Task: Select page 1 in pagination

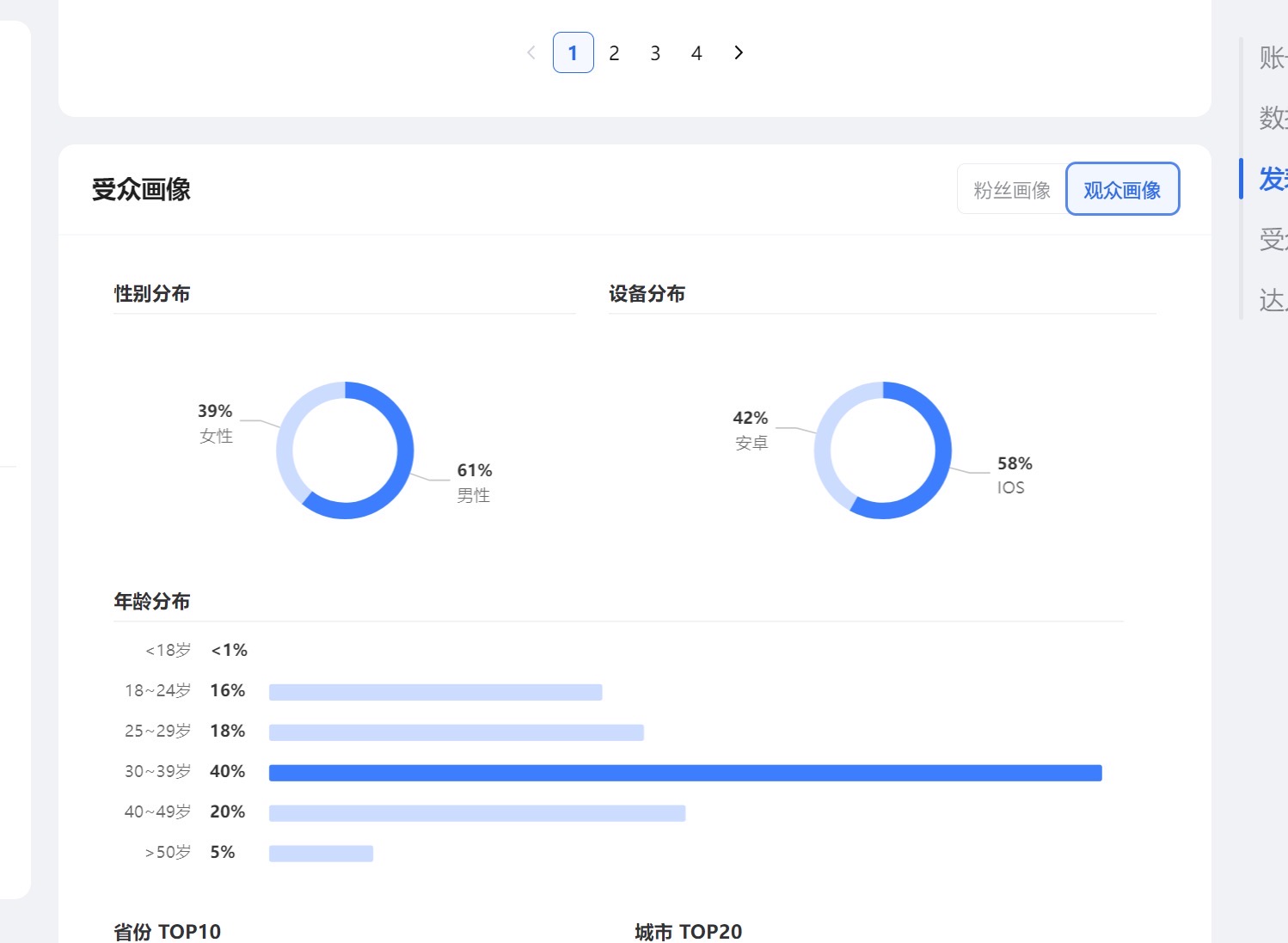Action: [x=573, y=52]
